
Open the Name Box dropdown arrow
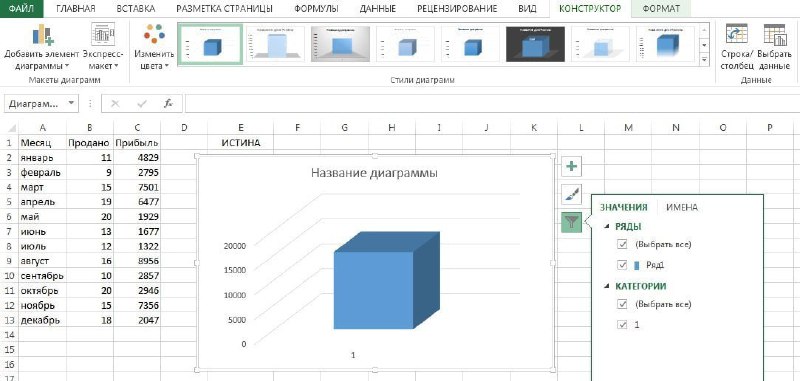[x=71, y=103]
